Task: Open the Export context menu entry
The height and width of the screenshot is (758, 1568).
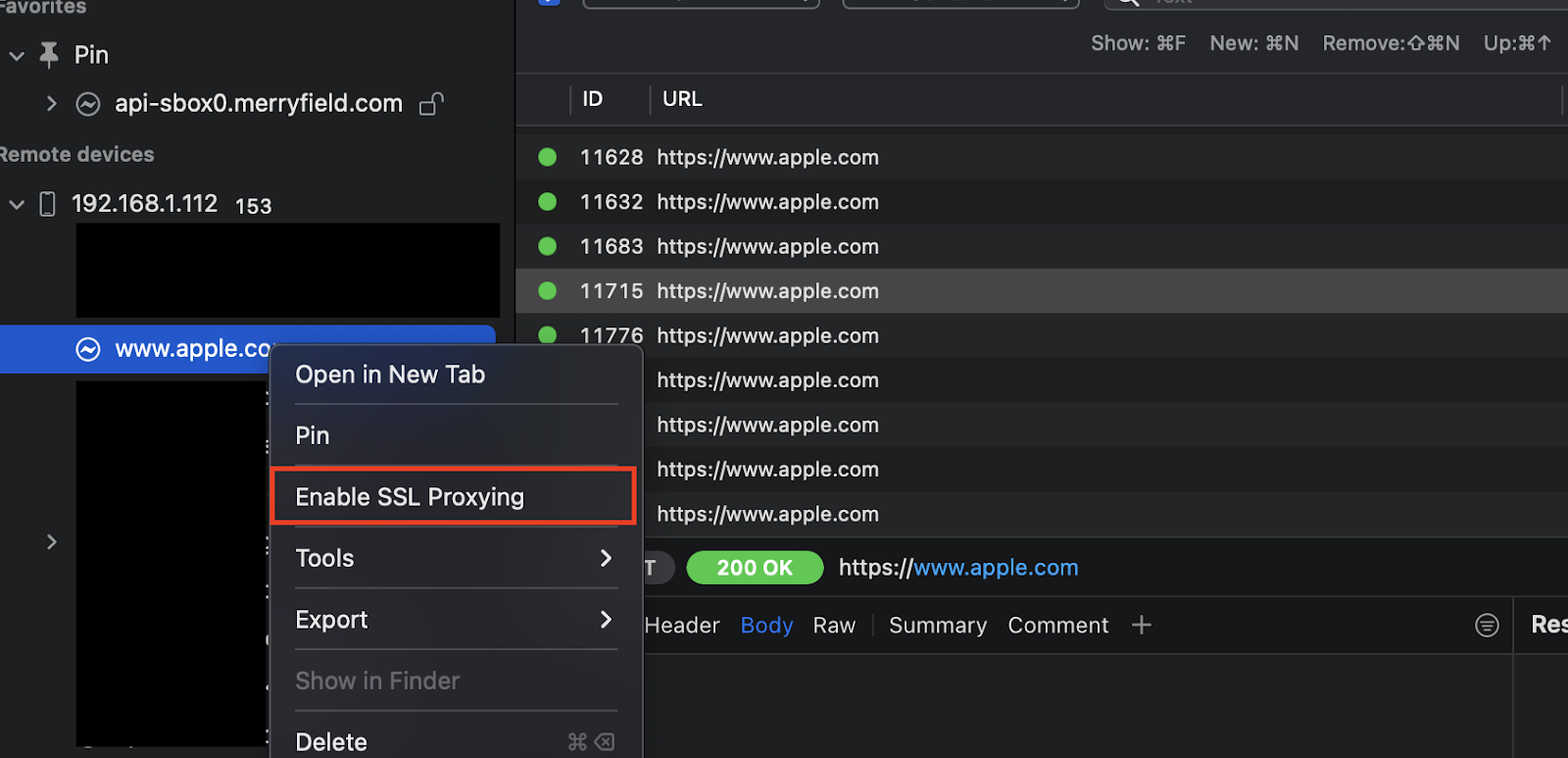Action: click(x=456, y=620)
